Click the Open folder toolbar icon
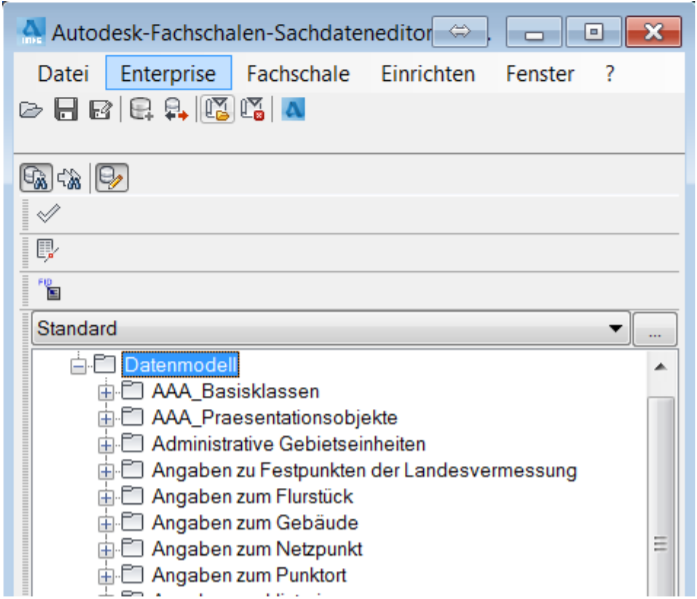697x599 pixels. point(31,110)
